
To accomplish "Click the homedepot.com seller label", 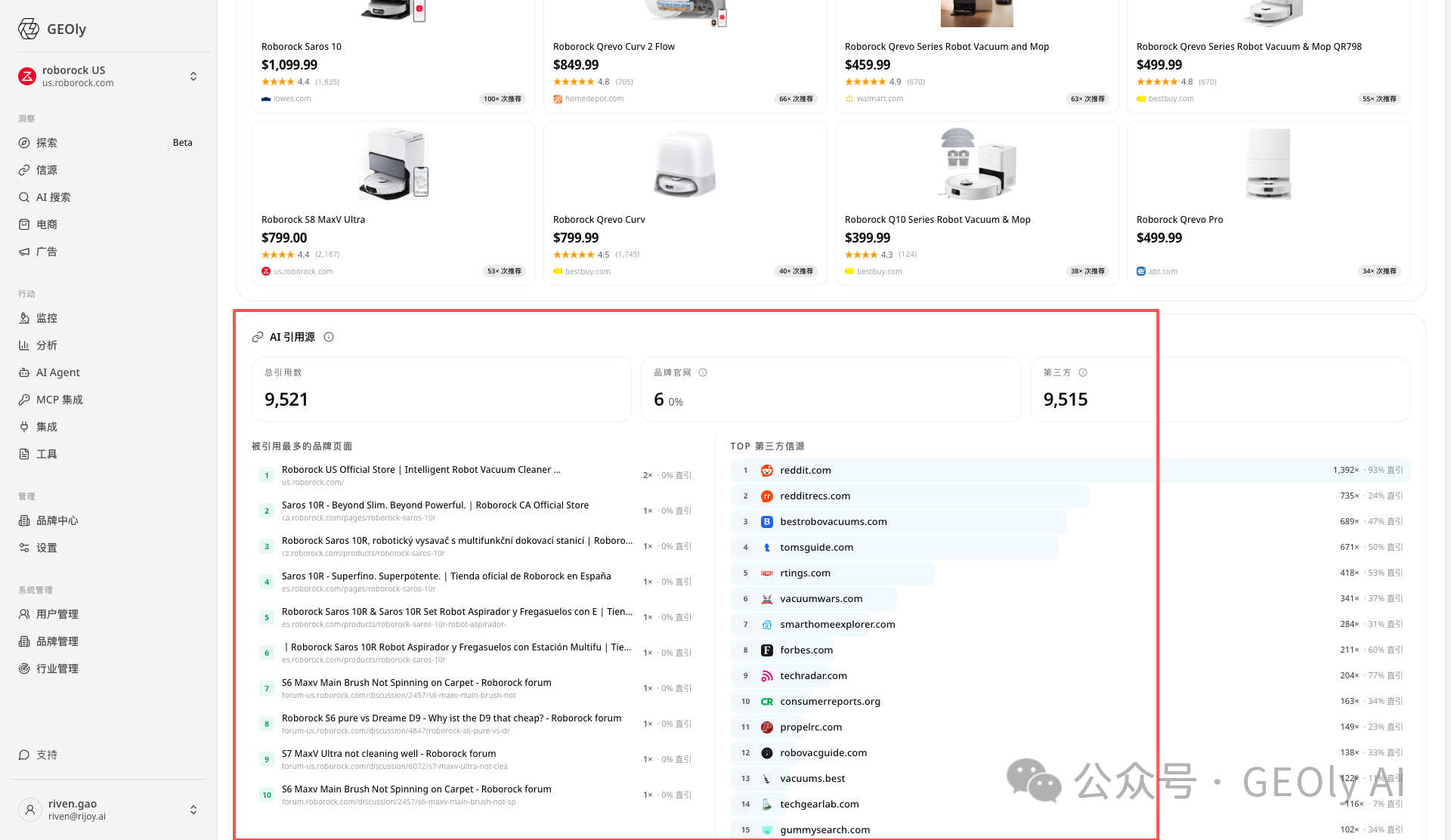I will click(594, 99).
